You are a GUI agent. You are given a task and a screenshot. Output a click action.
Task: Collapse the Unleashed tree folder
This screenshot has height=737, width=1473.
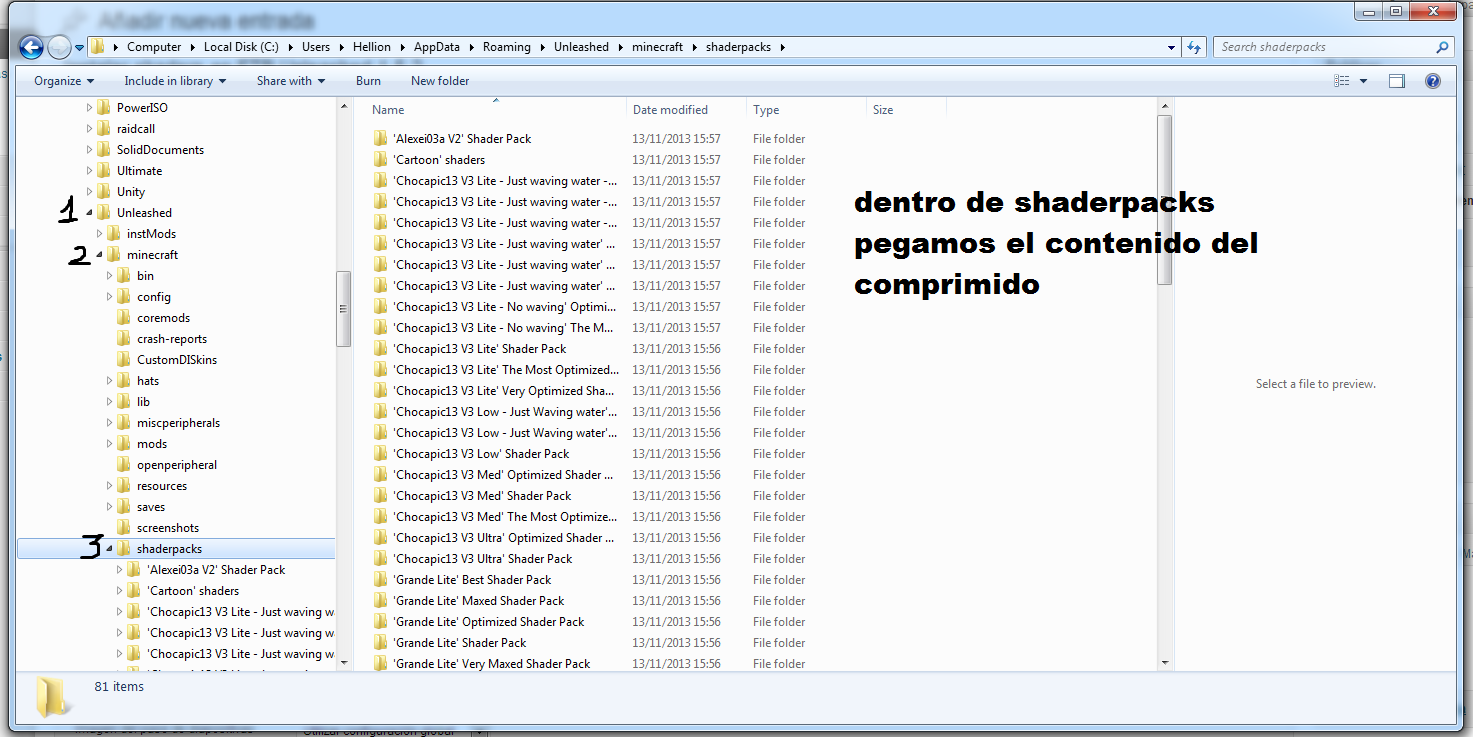coord(89,213)
